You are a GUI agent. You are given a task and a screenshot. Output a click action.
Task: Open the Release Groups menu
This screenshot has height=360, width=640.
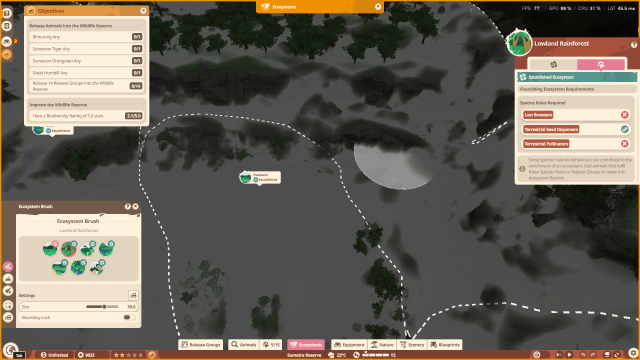point(200,344)
